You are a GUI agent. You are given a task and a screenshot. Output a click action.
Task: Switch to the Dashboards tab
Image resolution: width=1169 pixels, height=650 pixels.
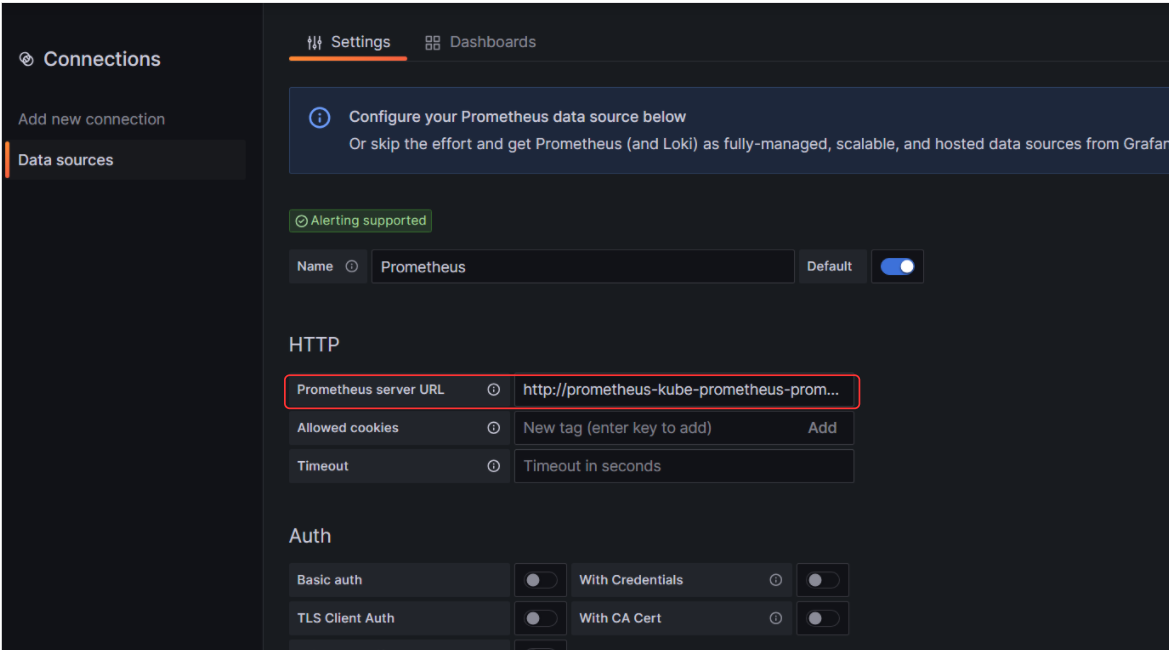click(480, 42)
